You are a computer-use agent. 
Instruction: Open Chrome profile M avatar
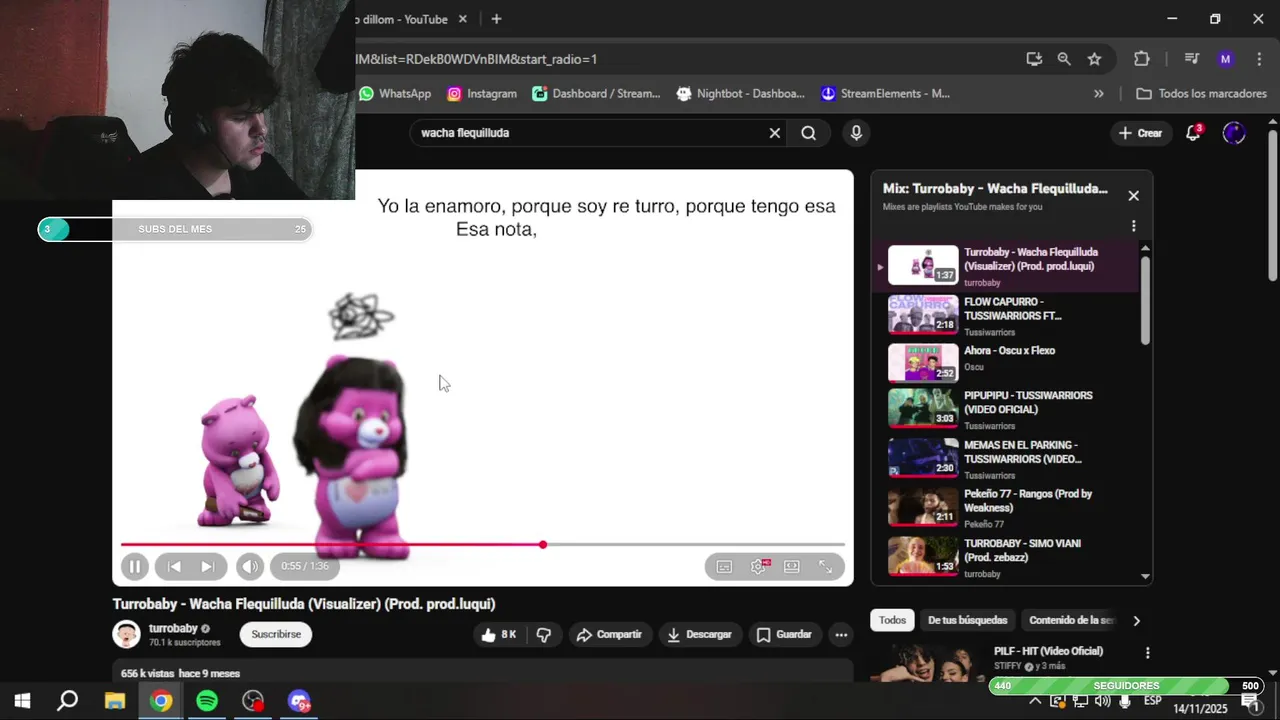pyautogui.click(x=1226, y=59)
